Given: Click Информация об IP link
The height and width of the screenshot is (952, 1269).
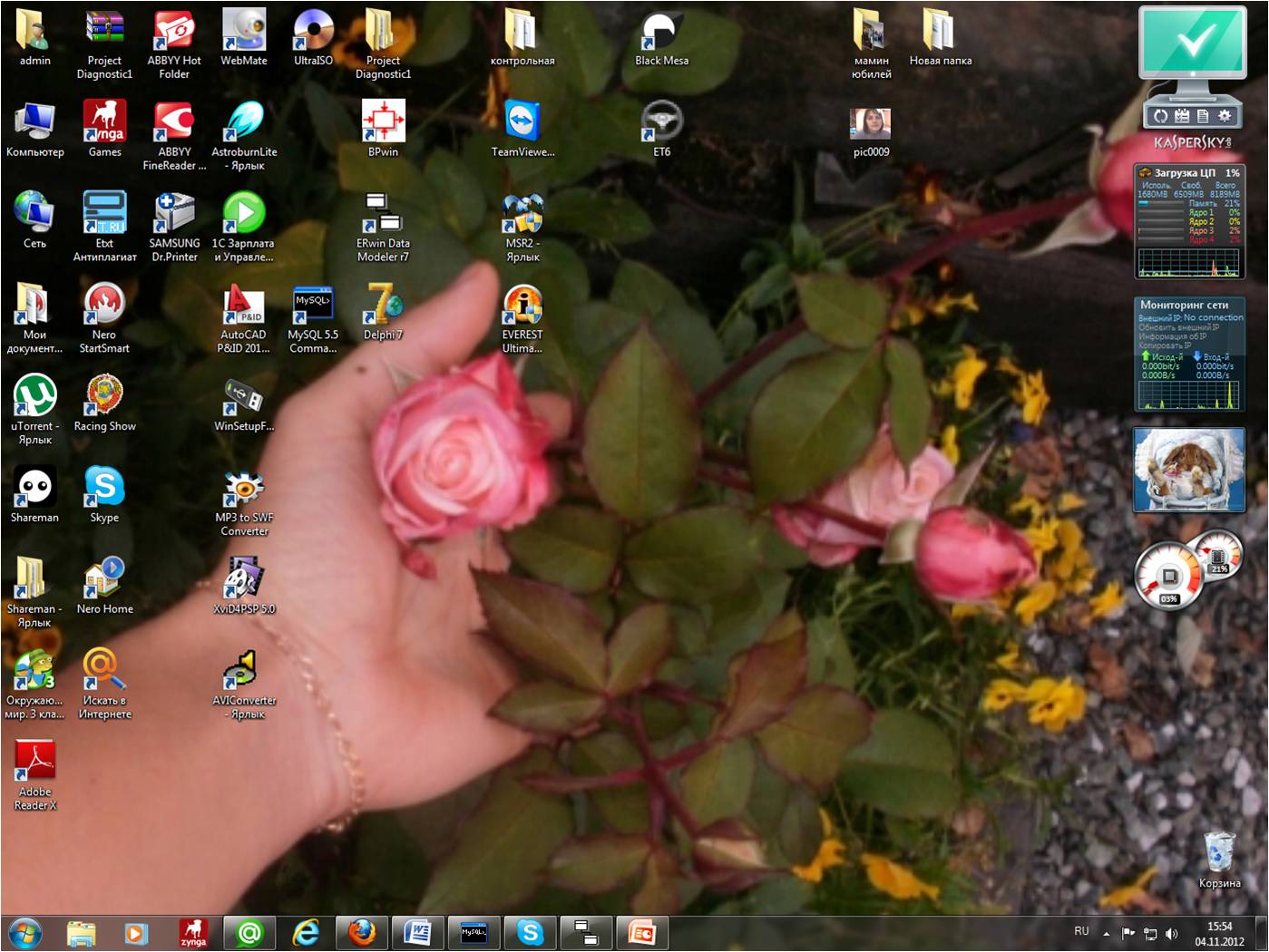Looking at the screenshot, I should click(1173, 336).
